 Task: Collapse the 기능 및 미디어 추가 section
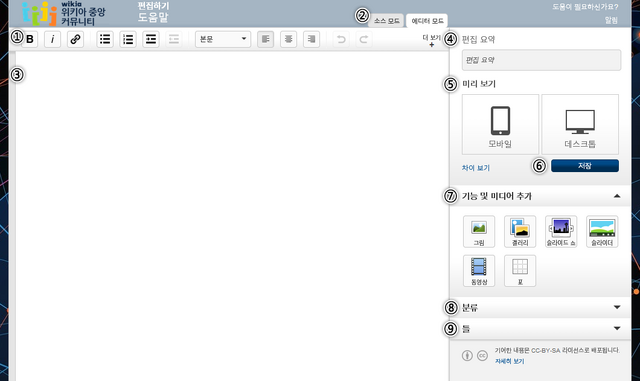[617, 196]
